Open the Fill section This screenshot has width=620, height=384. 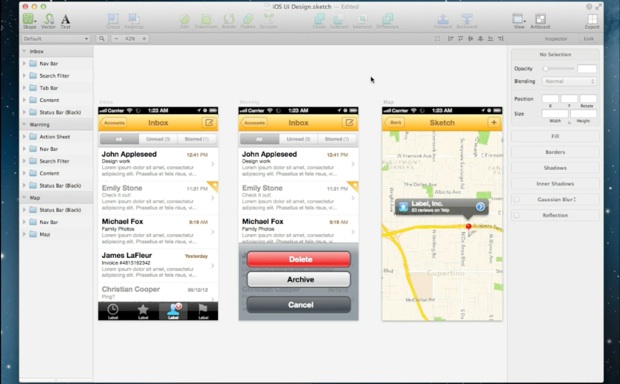point(555,136)
